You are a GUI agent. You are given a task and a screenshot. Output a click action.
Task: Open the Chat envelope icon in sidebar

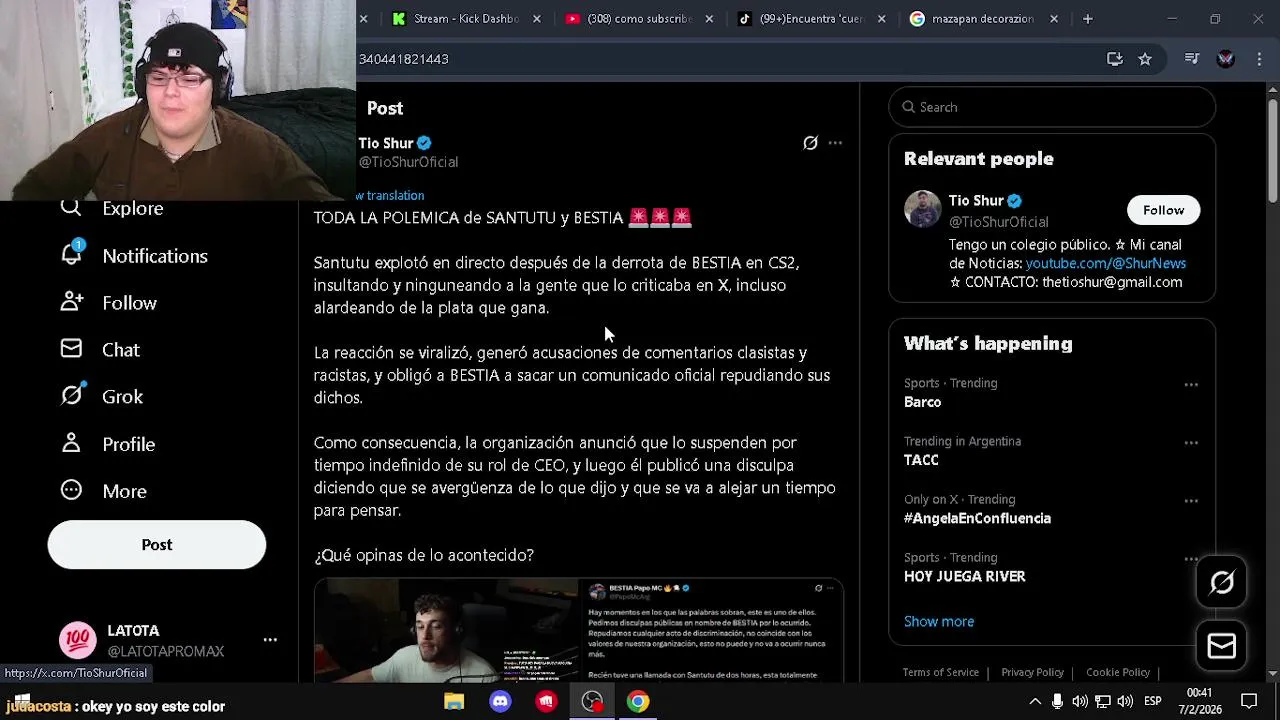(71, 349)
